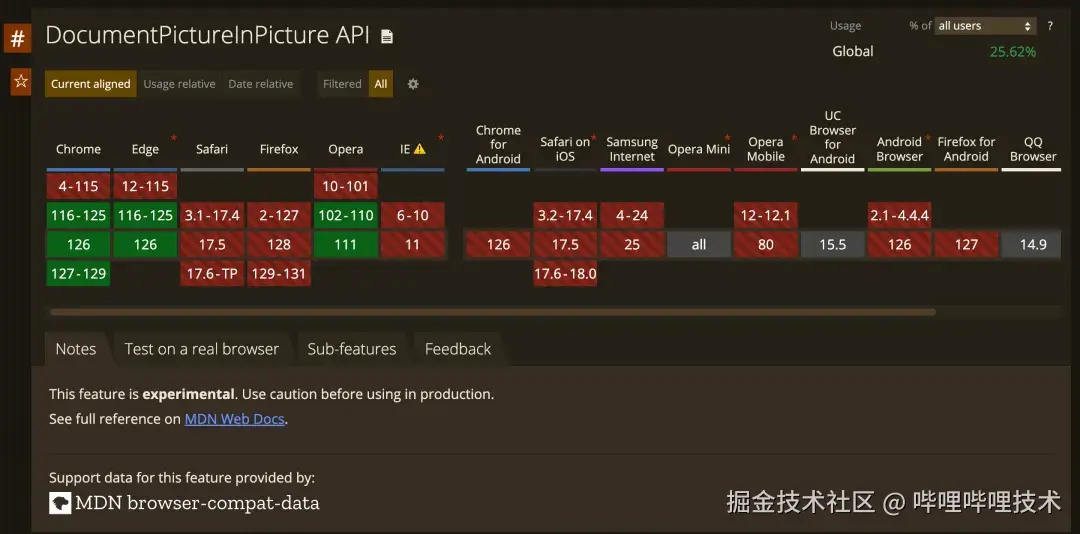The image size is (1080, 534).
Task: Click the IE warning triangle icon
Action: point(420,149)
